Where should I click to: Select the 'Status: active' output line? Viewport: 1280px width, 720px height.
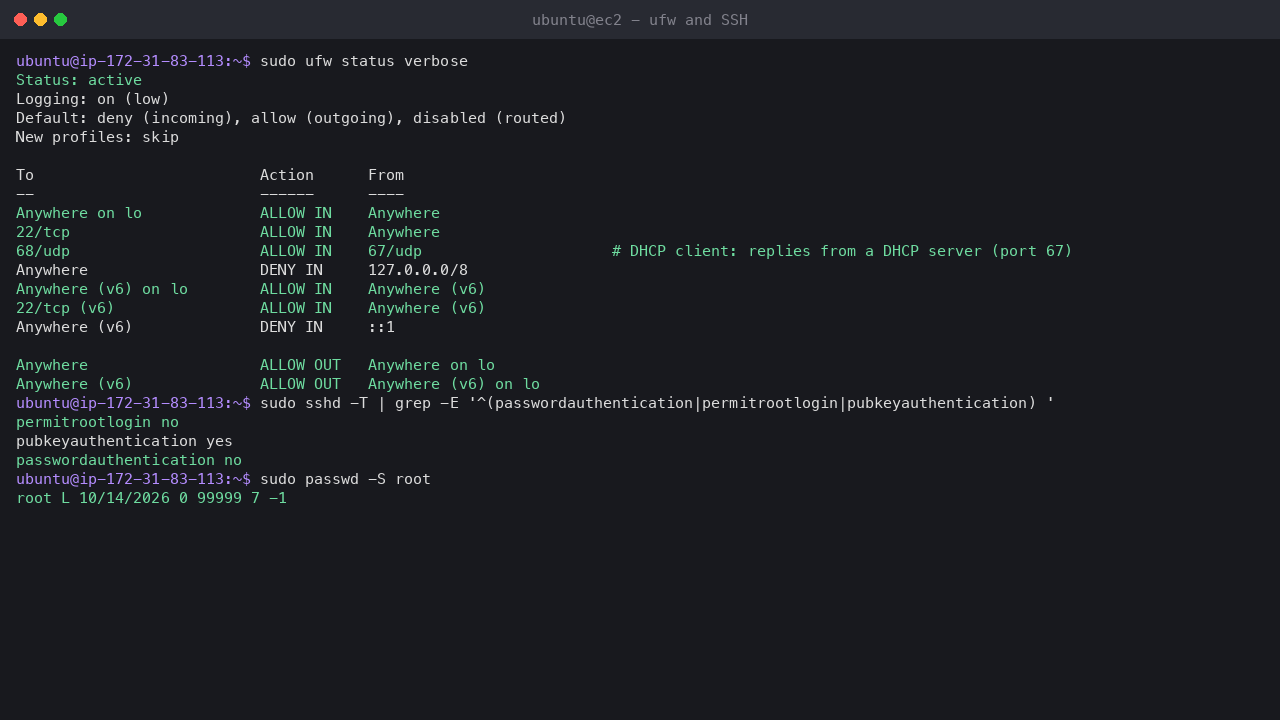tap(79, 80)
